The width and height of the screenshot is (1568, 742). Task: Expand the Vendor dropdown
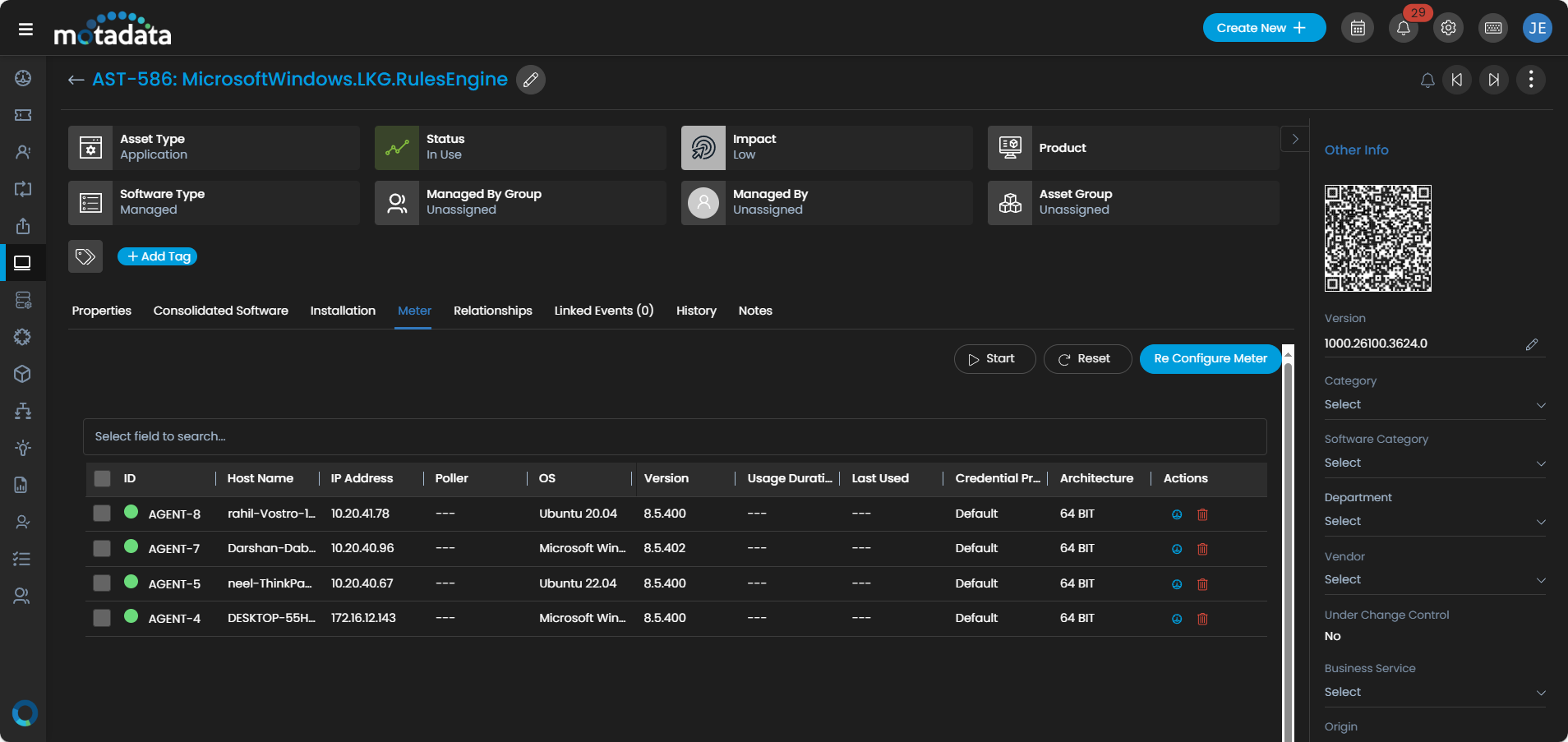pos(1435,580)
